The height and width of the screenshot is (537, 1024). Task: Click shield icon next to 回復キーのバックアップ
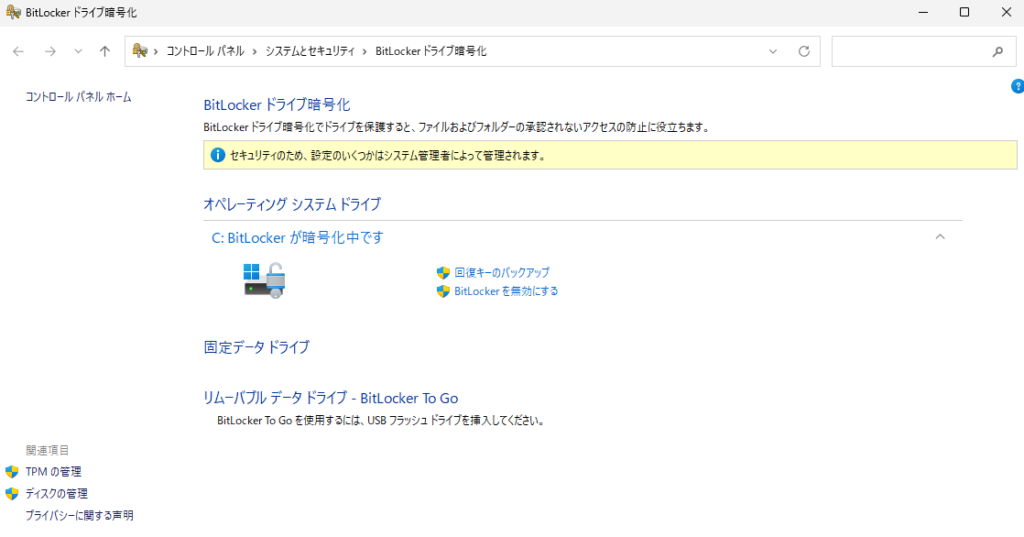click(x=443, y=273)
